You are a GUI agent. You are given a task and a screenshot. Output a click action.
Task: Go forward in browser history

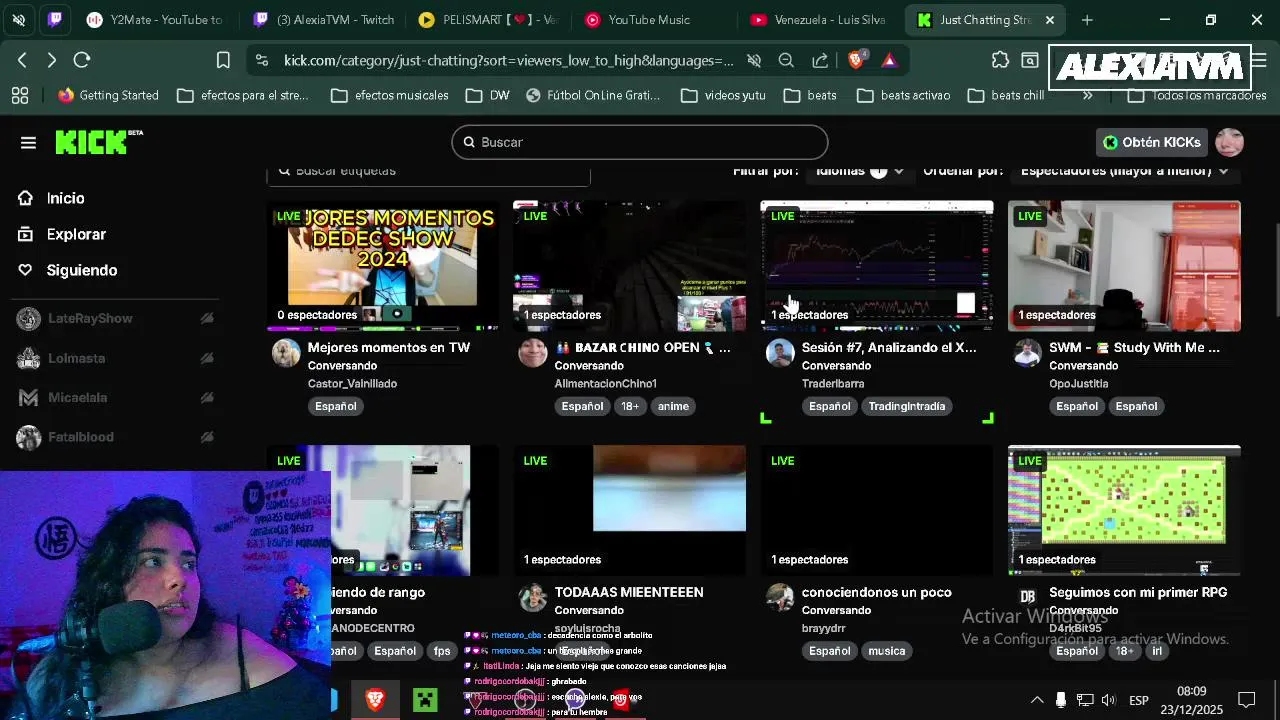point(52,60)
